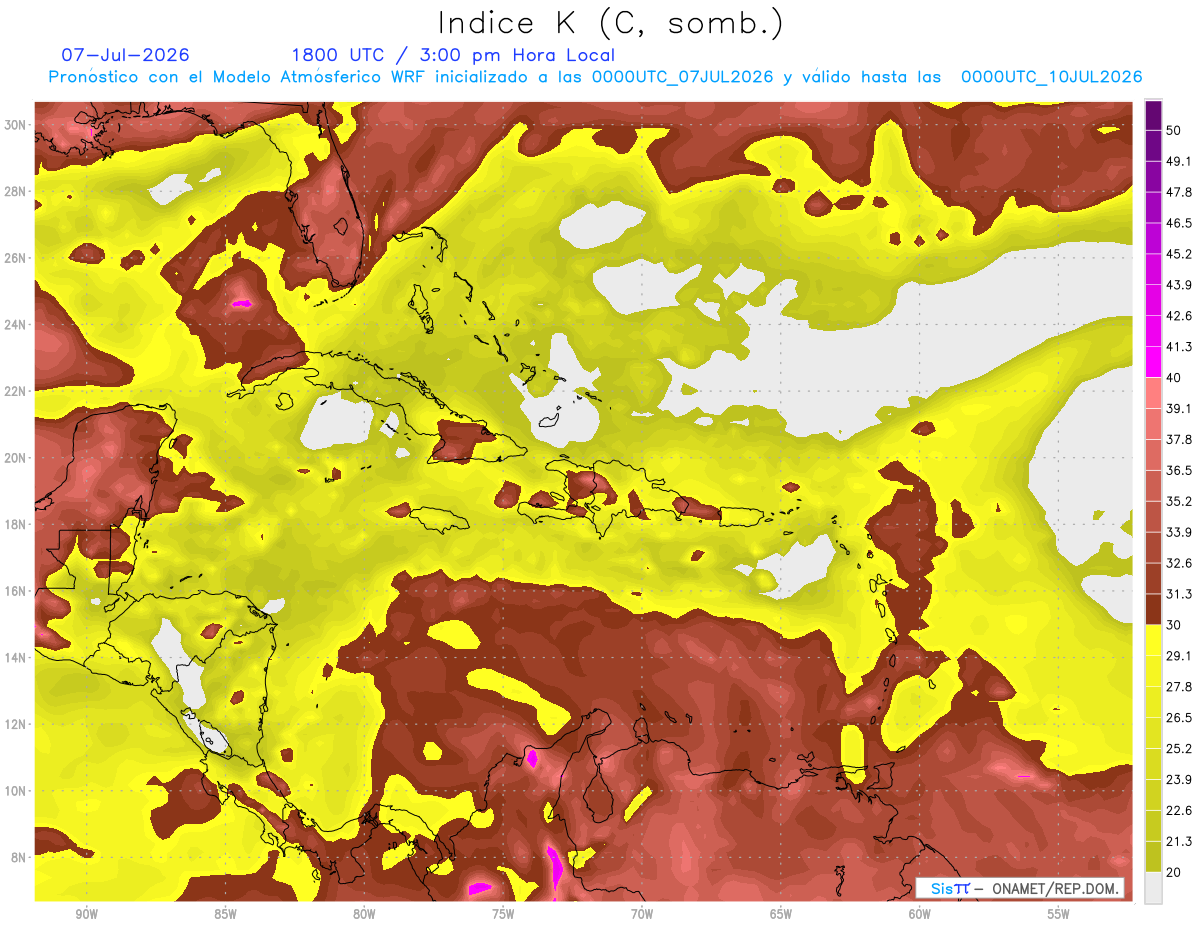This screenshot has width=1200, height=927.
Task: Click the latitude axis label "20N"
Action: tap(16, 458)
